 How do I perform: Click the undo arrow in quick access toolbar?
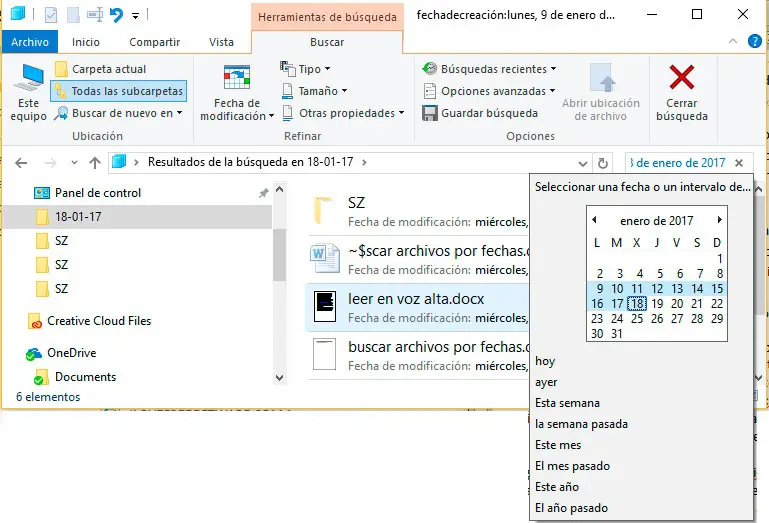(116, 15)
